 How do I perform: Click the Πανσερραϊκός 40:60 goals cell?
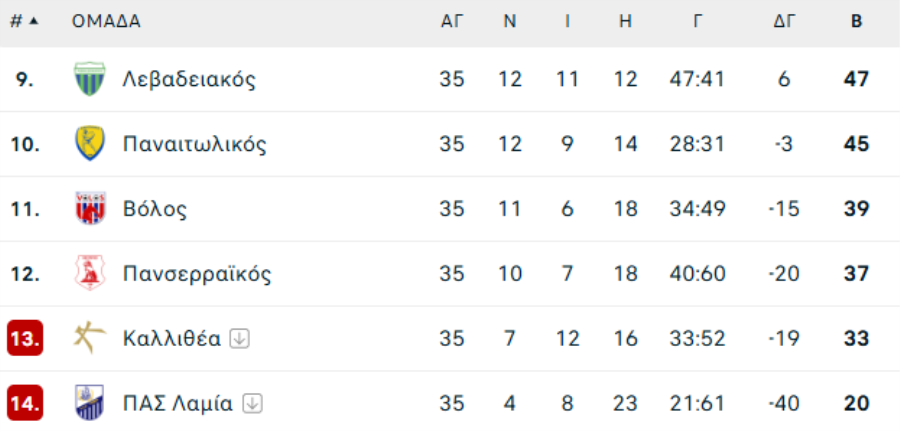(697, 273)
